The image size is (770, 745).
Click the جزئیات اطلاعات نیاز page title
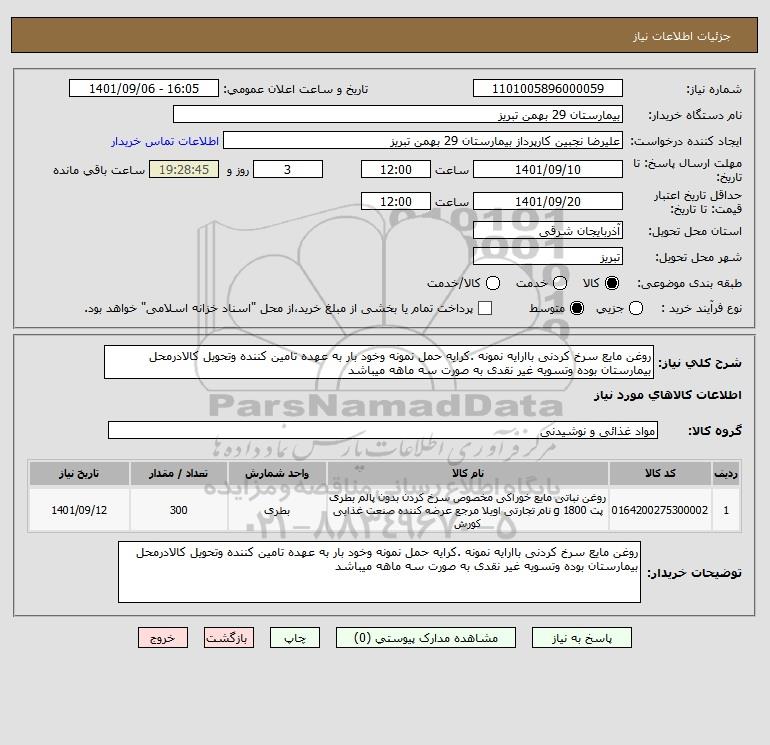pos(681,36)
